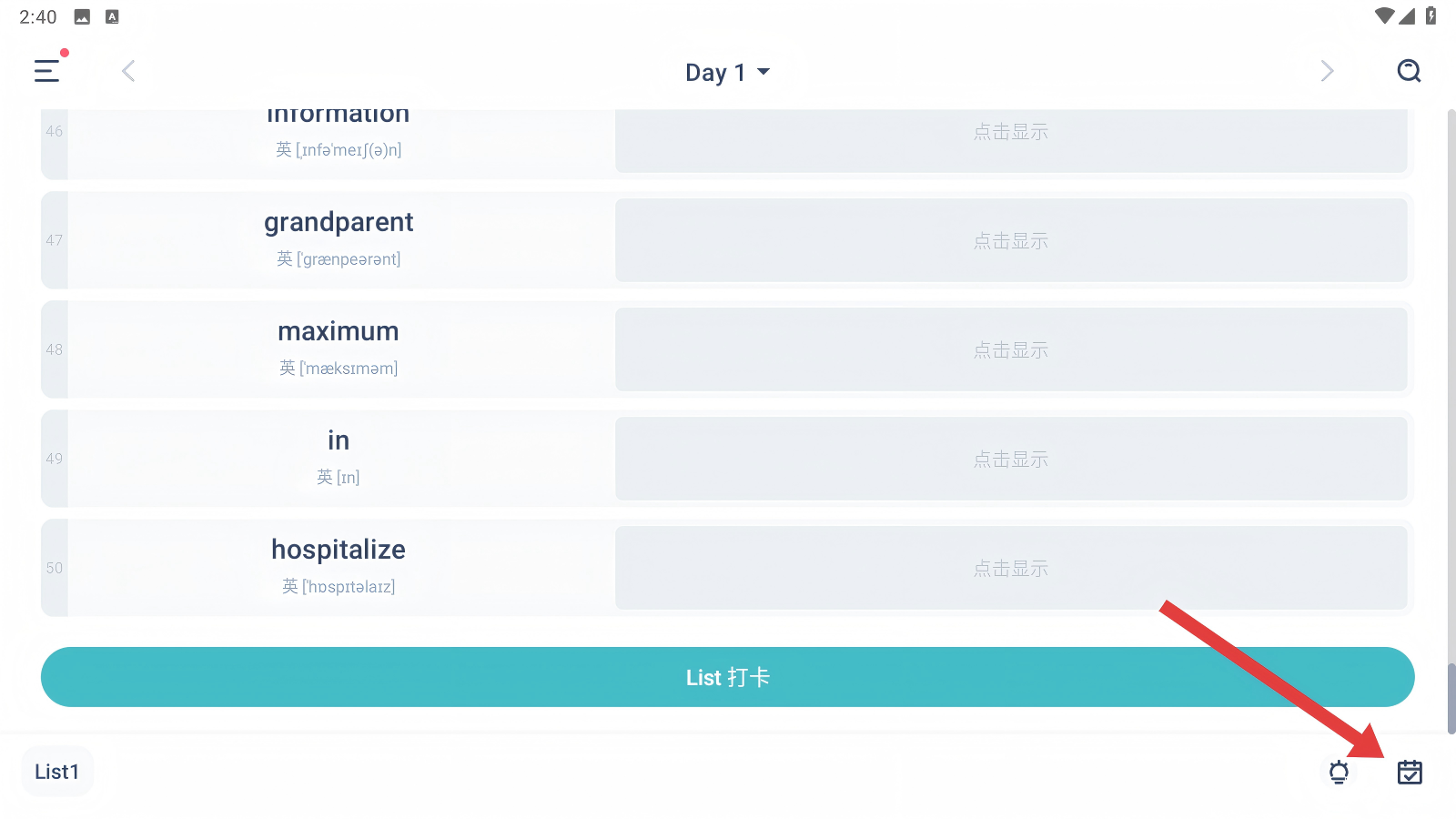The image size is (1456, 819).
Task: Open the calendar check-in icon
Action: [x=1410, y=773]
